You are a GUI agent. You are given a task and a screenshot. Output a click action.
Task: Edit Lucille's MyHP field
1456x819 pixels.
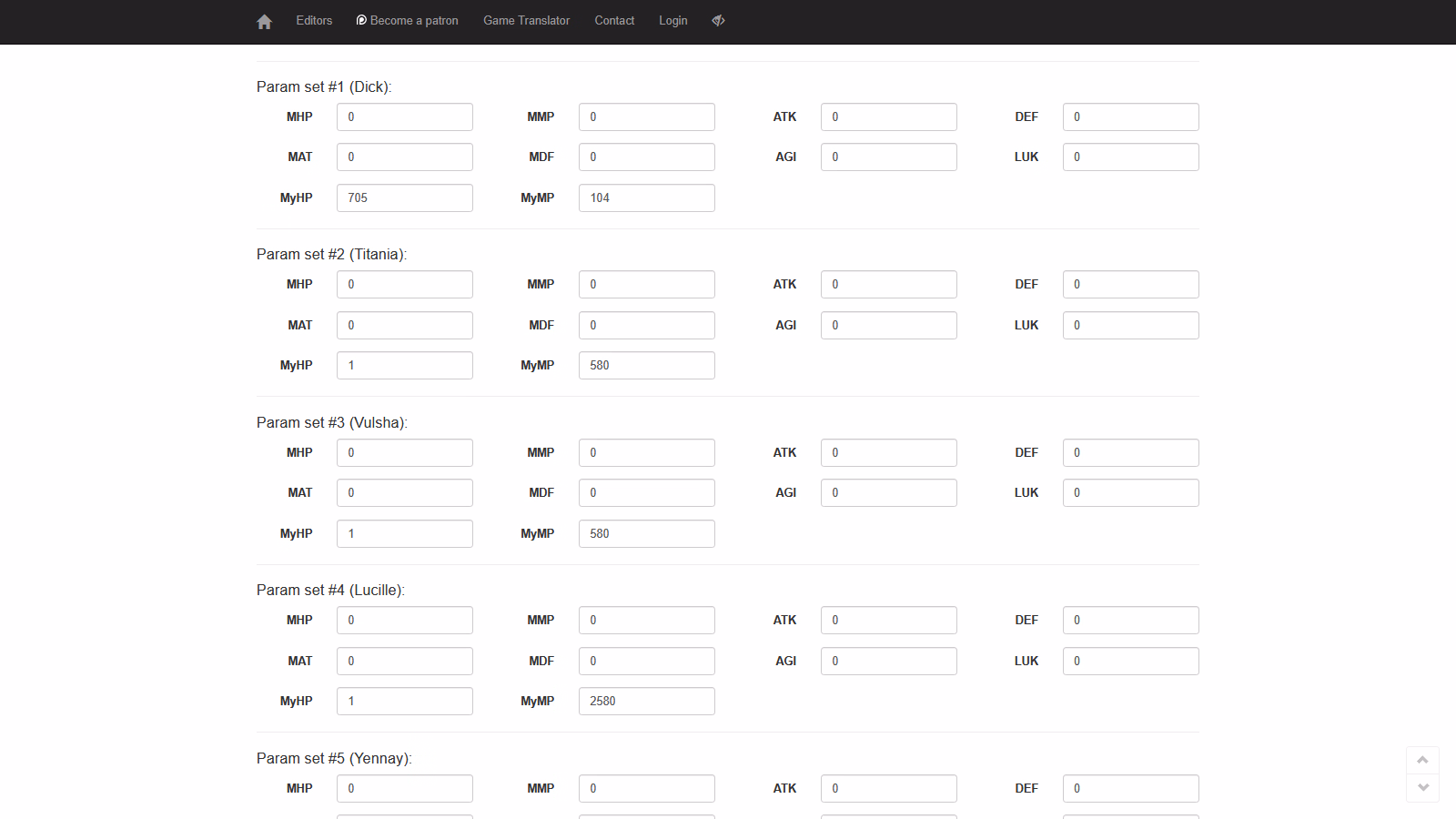tap(405, 701)
